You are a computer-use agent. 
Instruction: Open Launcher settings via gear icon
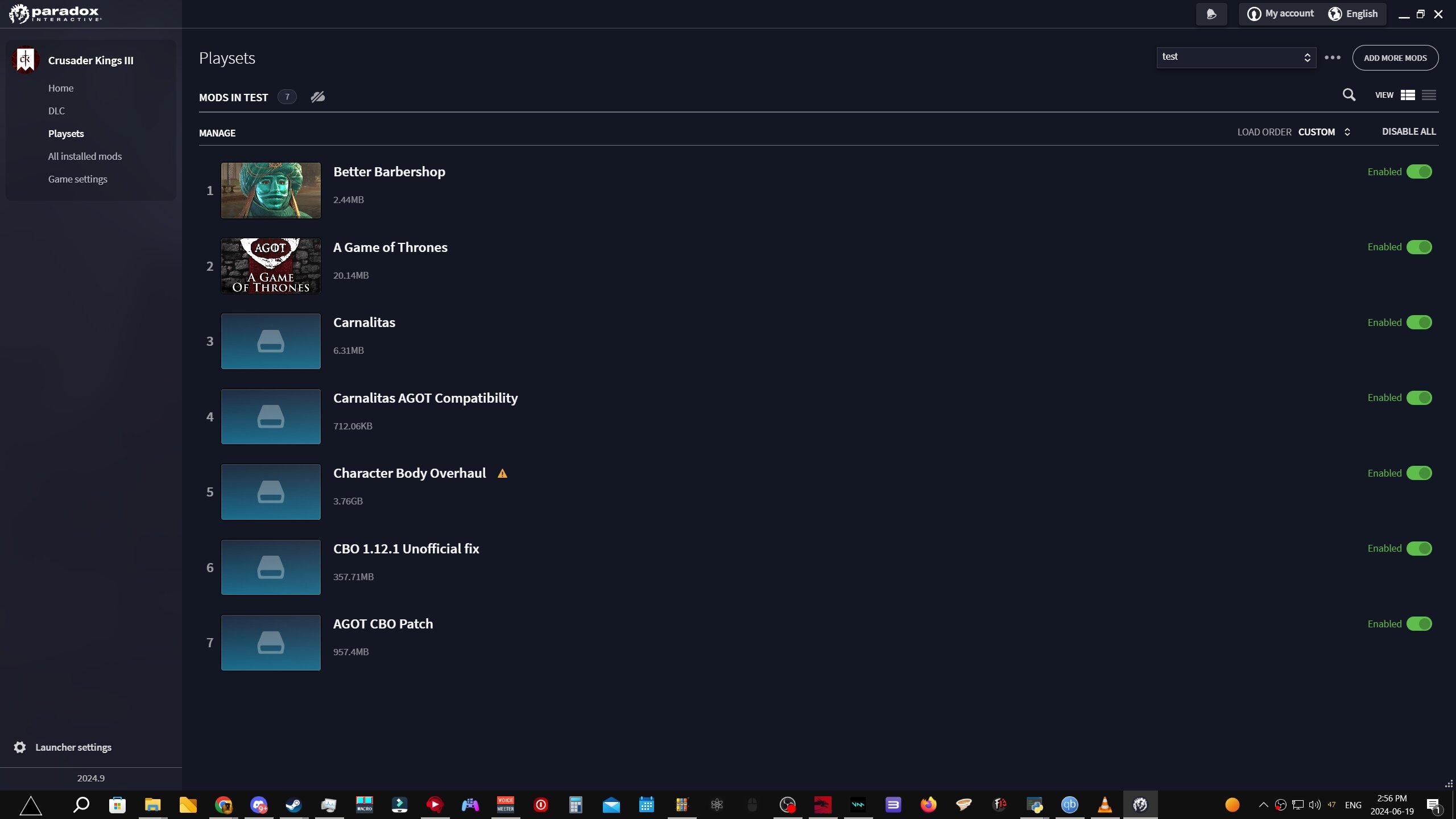(x=19, y=747)
